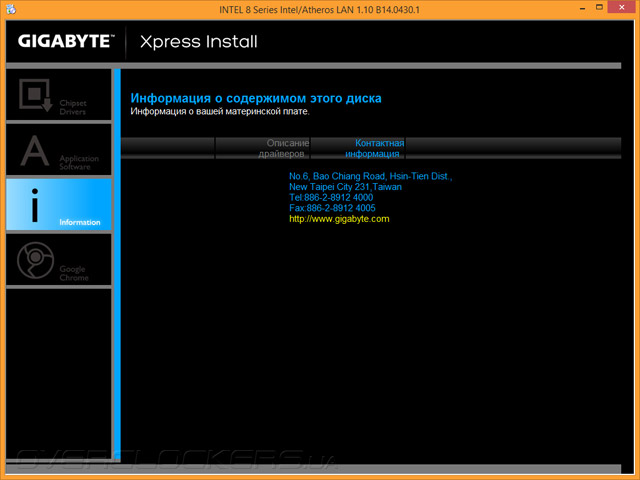Click the Fax:886-2-8912 4005 line
This screenshot has height=480, width=640.
[332, 208]
